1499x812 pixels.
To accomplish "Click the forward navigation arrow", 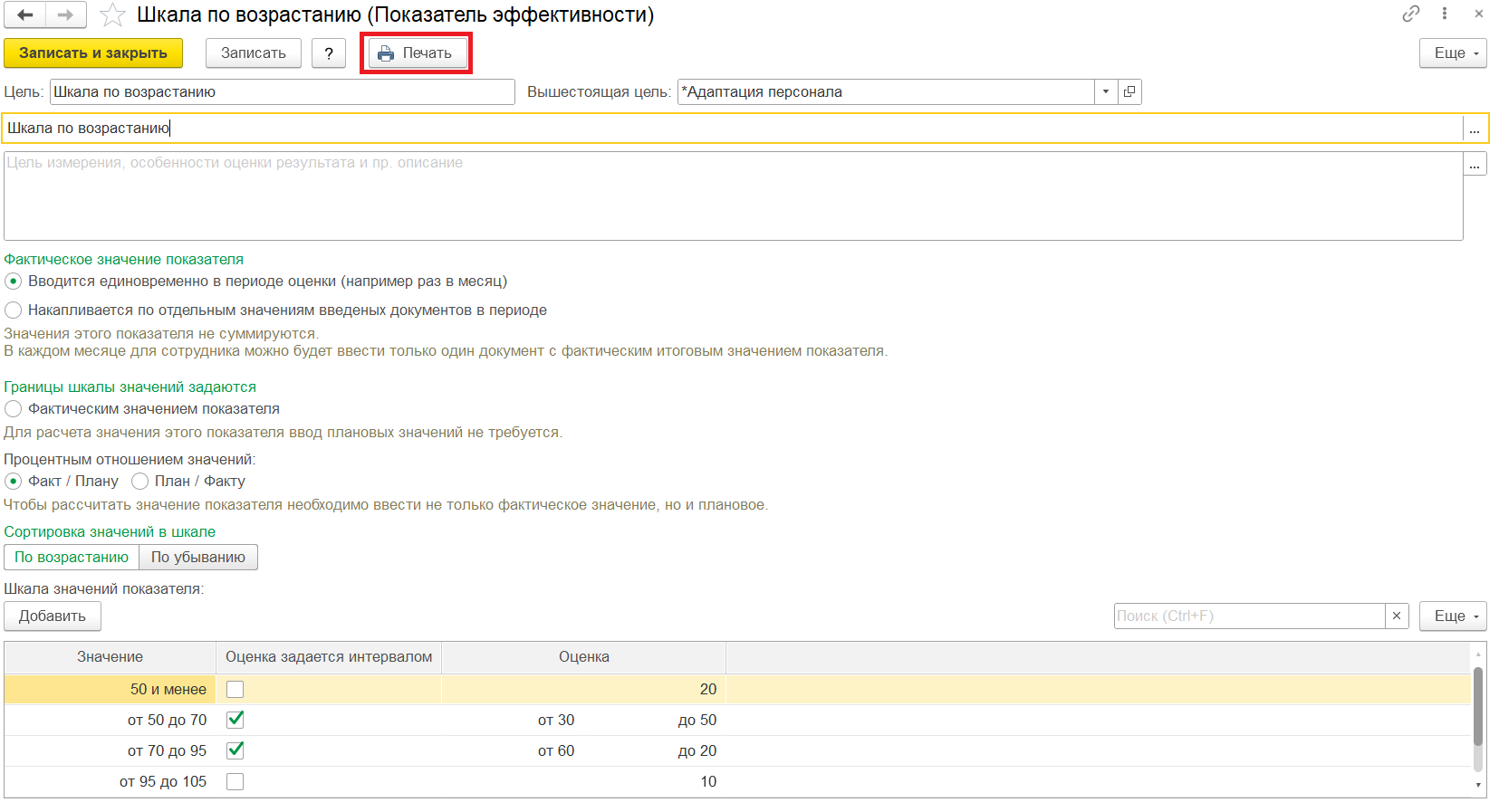I will click(65, 14).
